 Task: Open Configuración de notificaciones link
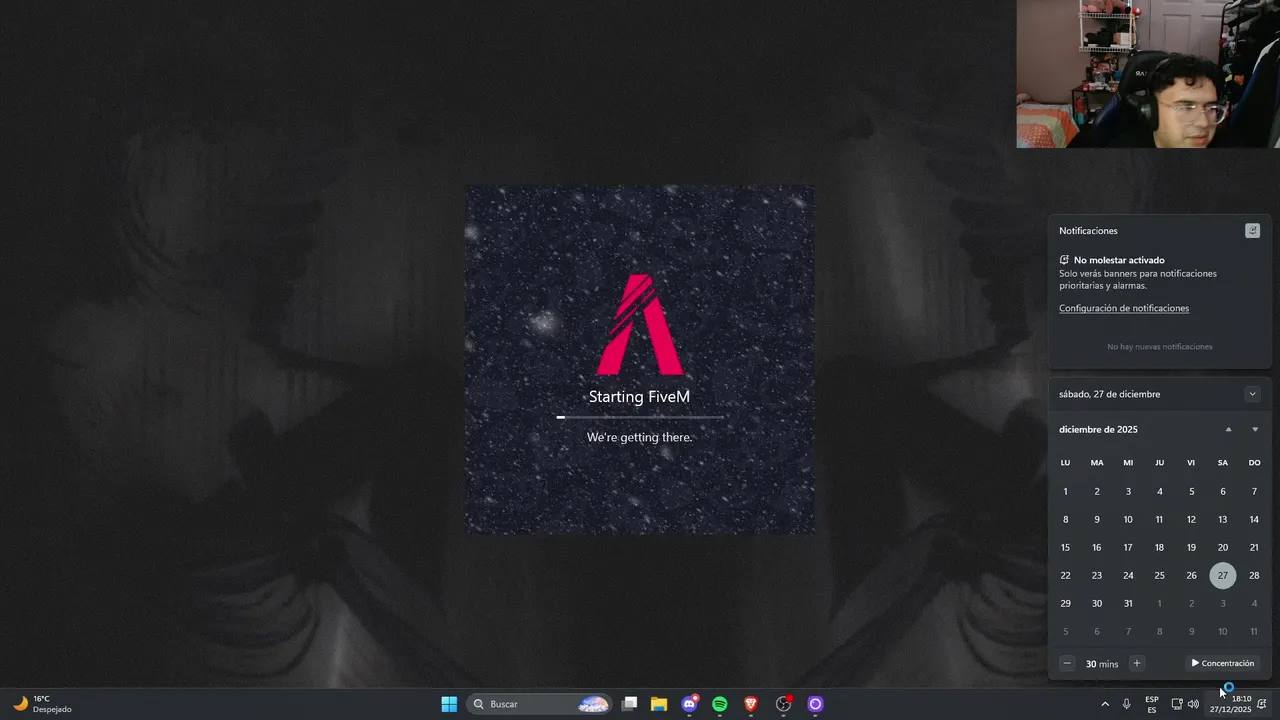1124,308
